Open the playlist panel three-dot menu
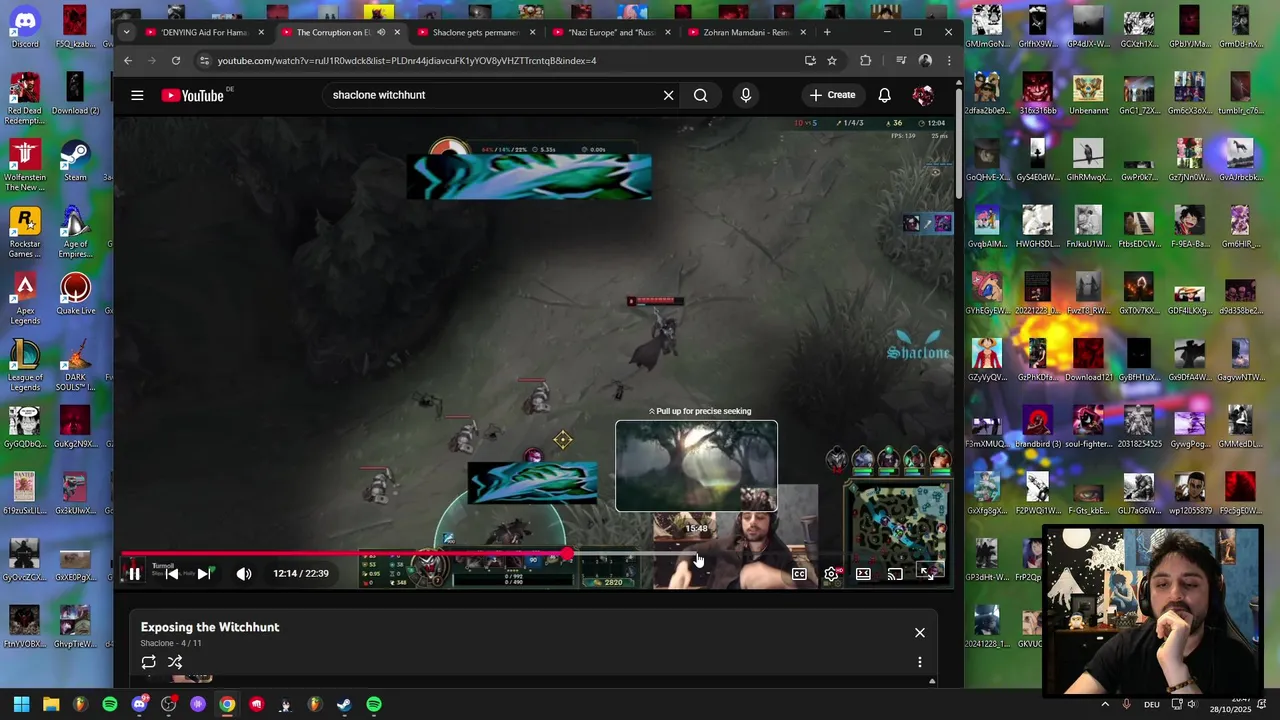 (x=920, y=662)
